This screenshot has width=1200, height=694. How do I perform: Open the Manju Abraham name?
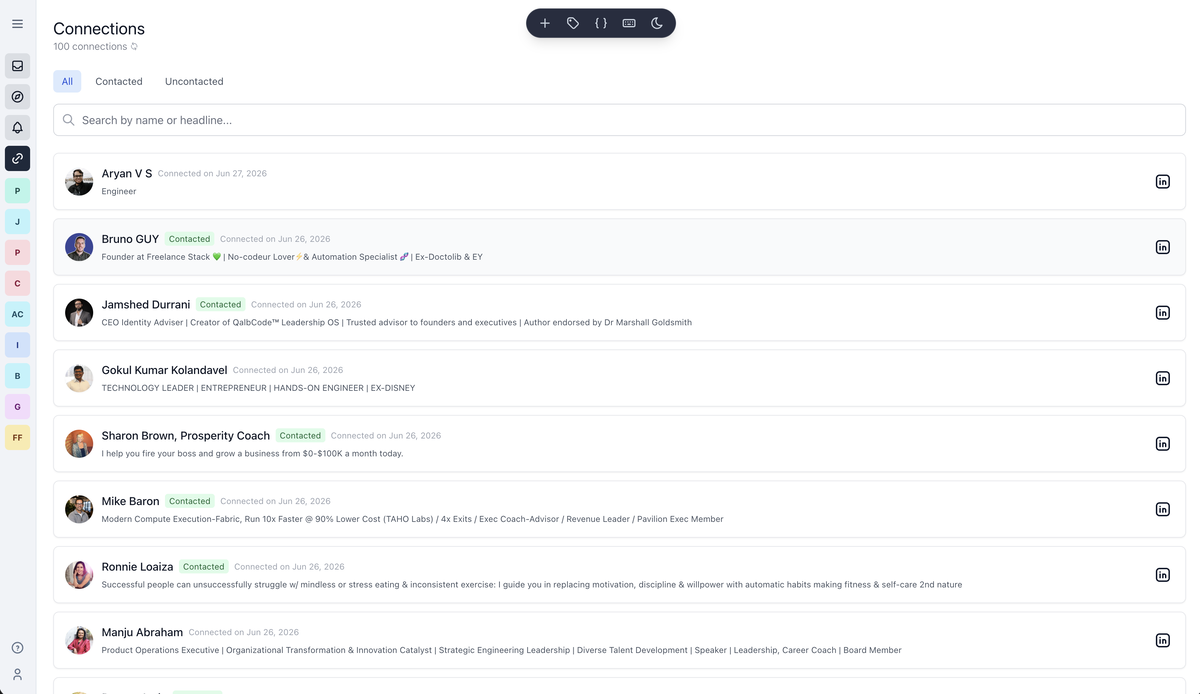tap(142, 632)
